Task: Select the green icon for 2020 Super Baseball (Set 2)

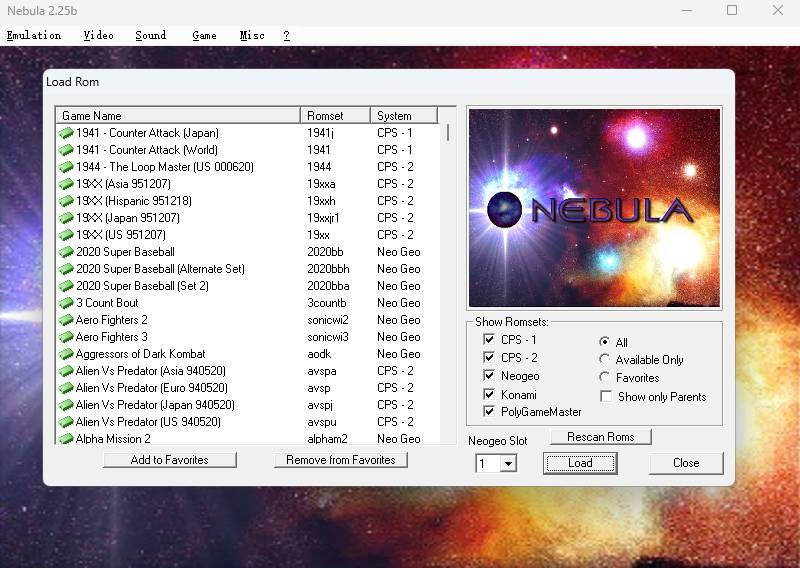Action: (x=66, y=286)
